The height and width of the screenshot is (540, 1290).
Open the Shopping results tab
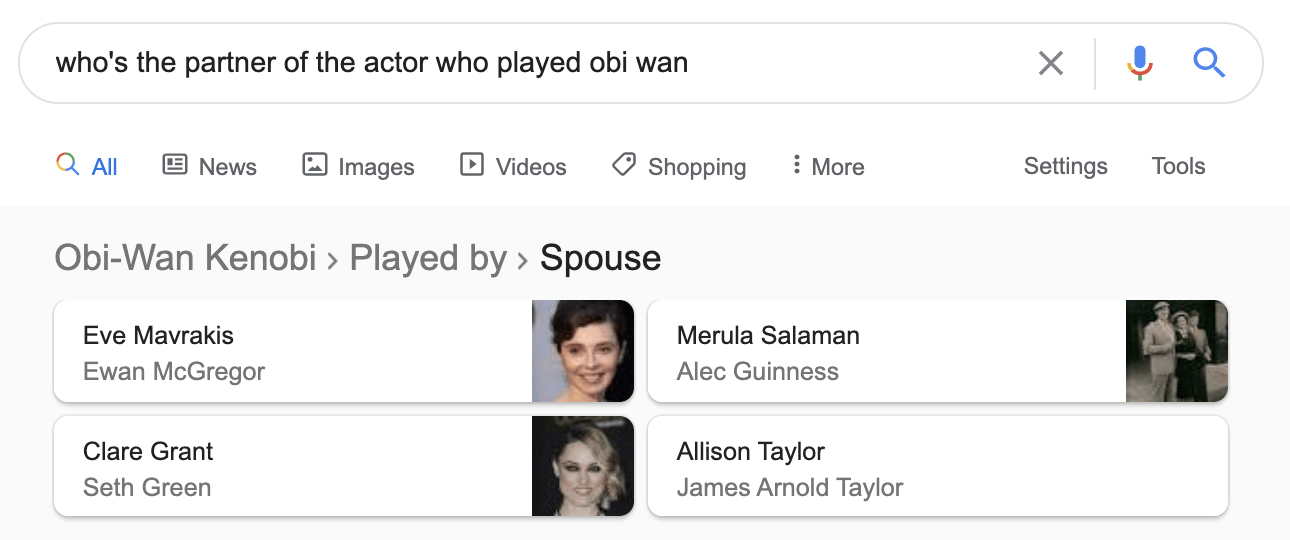tap(679, 166)
